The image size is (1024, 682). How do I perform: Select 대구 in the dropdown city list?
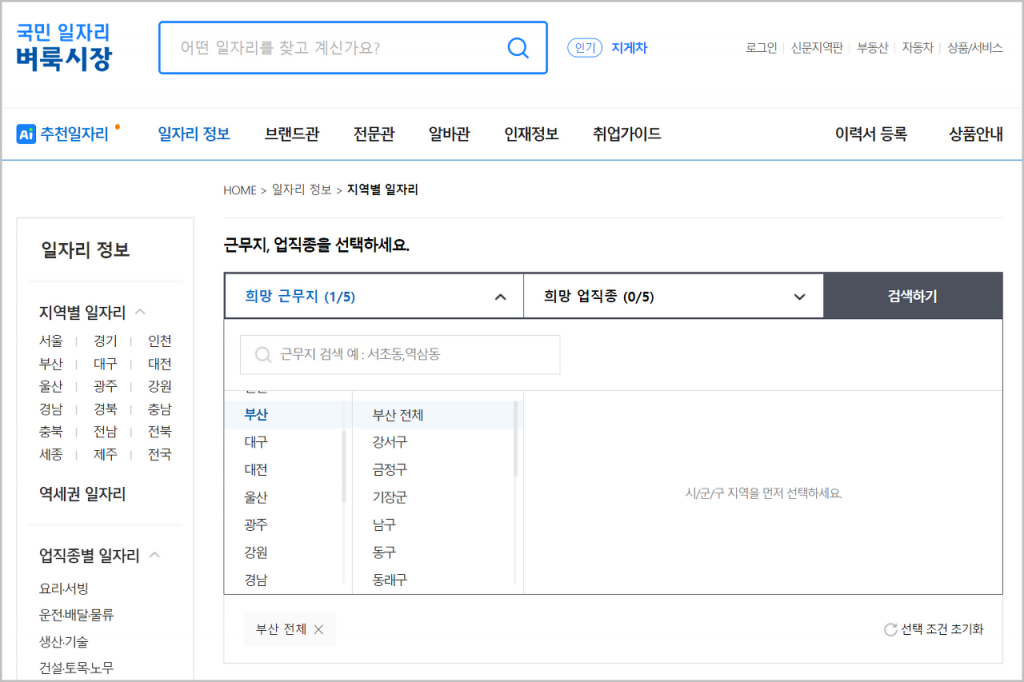[x=256, y=442]
